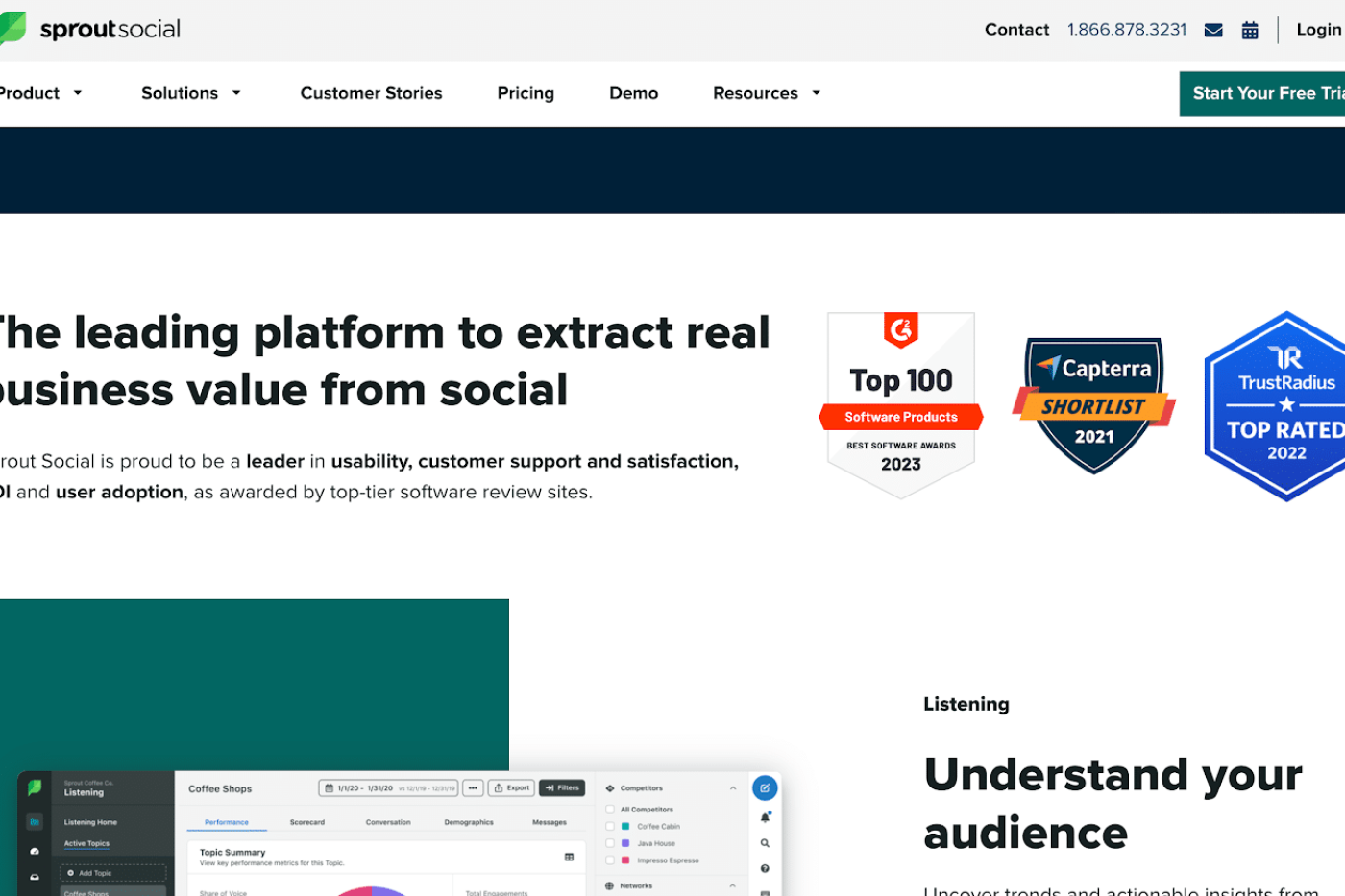1345x896 pixels.
Task: Check the All Competitors checkbox
Action: coord(610,810)
